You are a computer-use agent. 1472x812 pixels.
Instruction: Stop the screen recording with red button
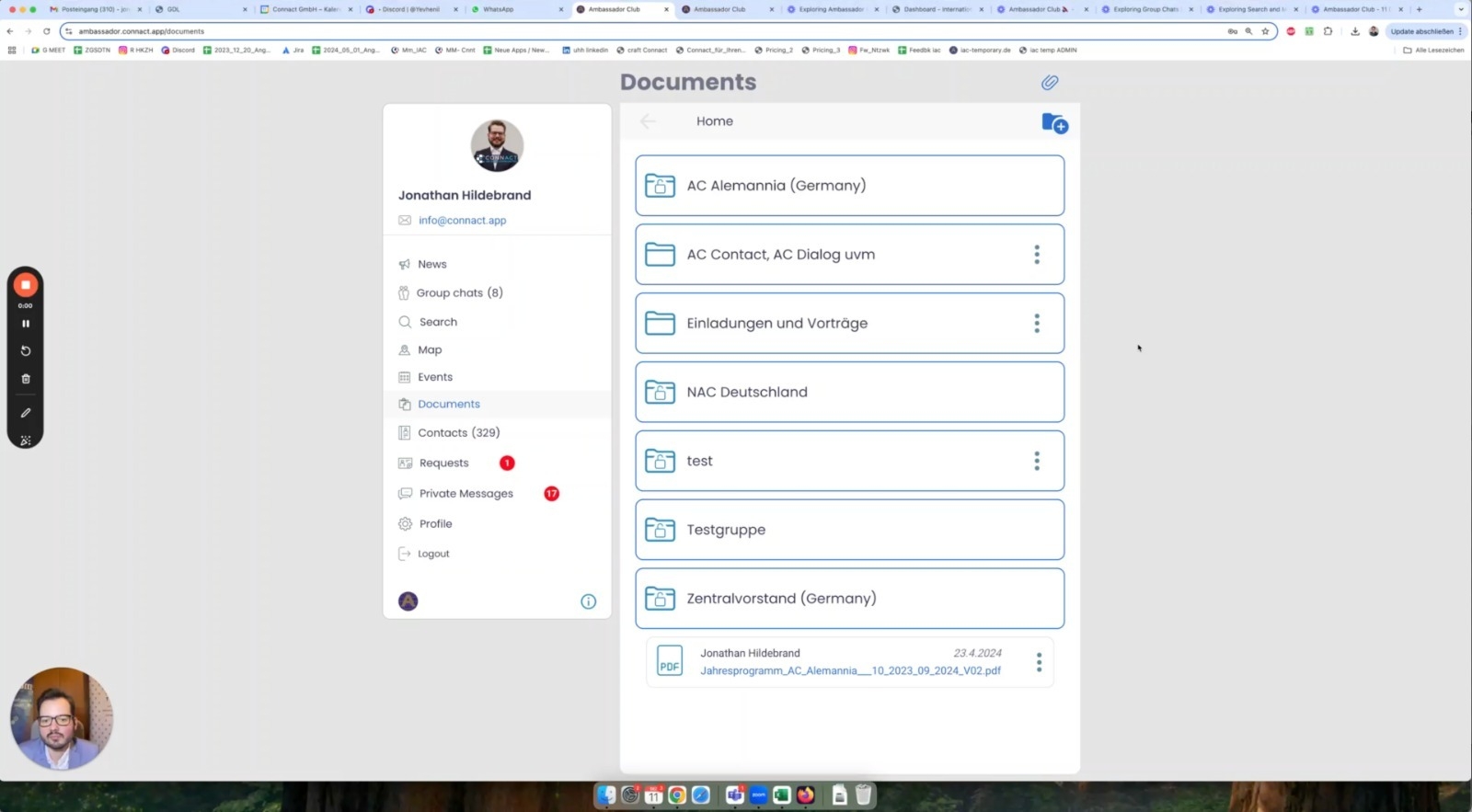tap(26, 285)
